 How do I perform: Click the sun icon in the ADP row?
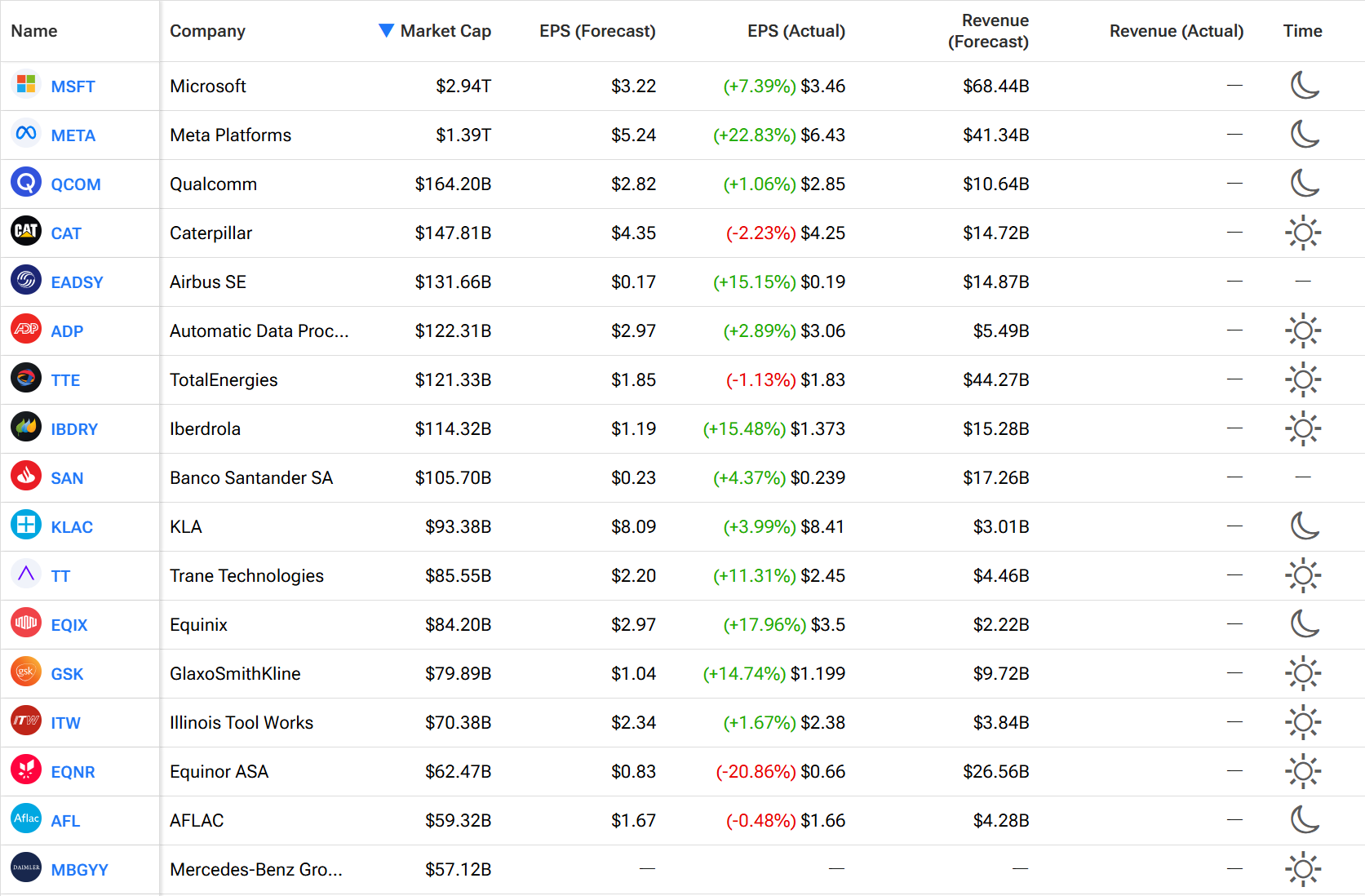1303,330
